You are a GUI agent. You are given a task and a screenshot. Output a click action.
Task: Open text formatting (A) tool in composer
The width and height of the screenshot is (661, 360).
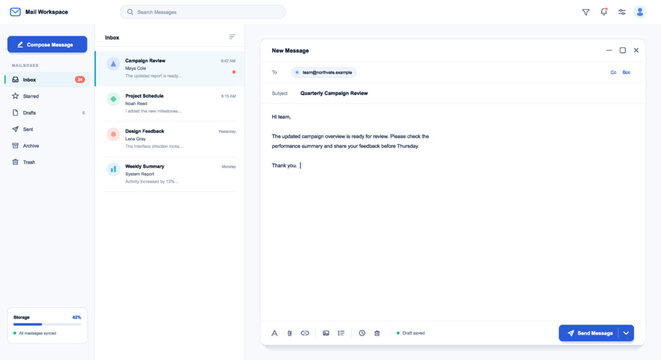click(x=274, y=333)
